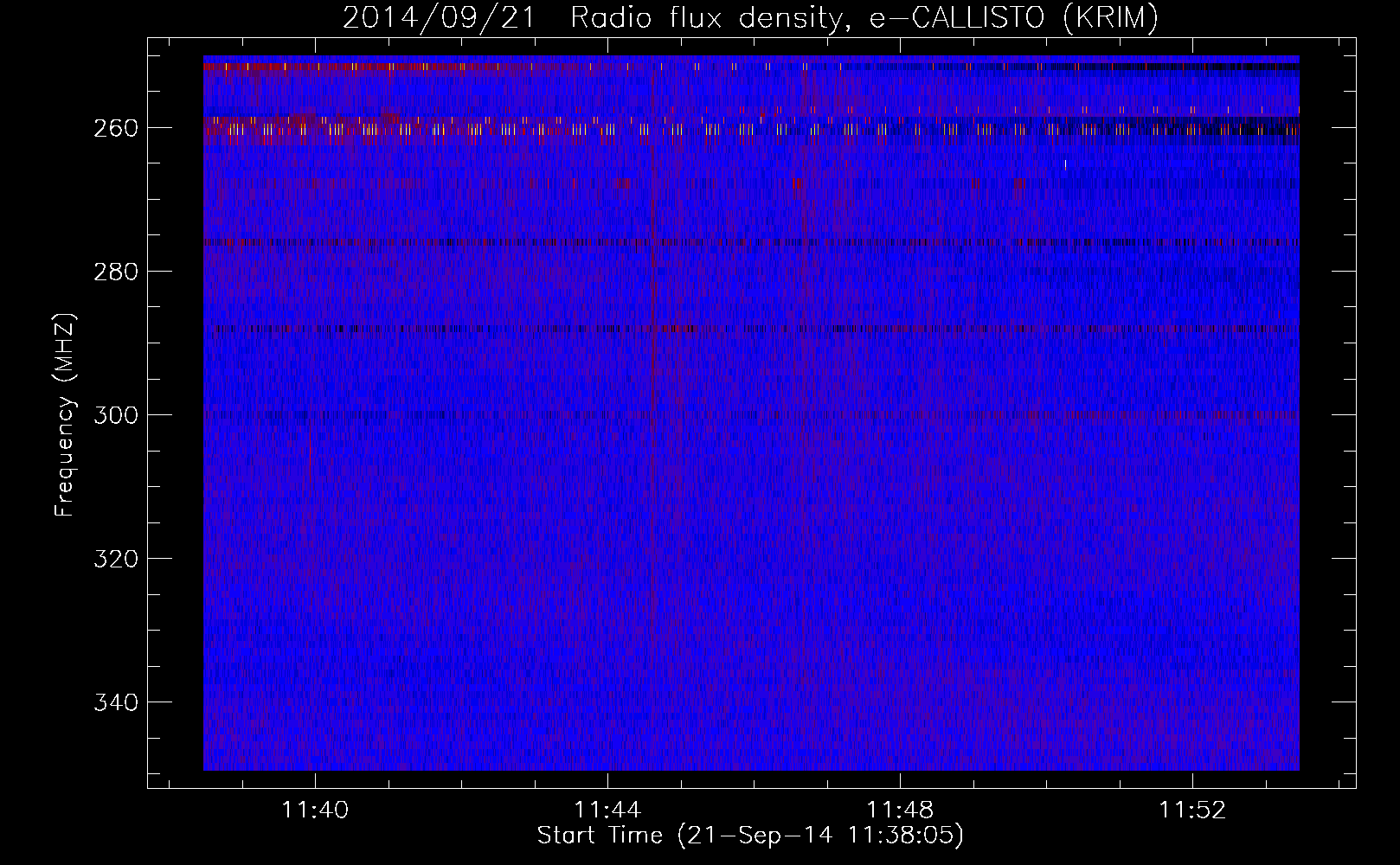Click the 340 frequency tick label
This screenshot has height=865, width=1400.
coord(115,702)
